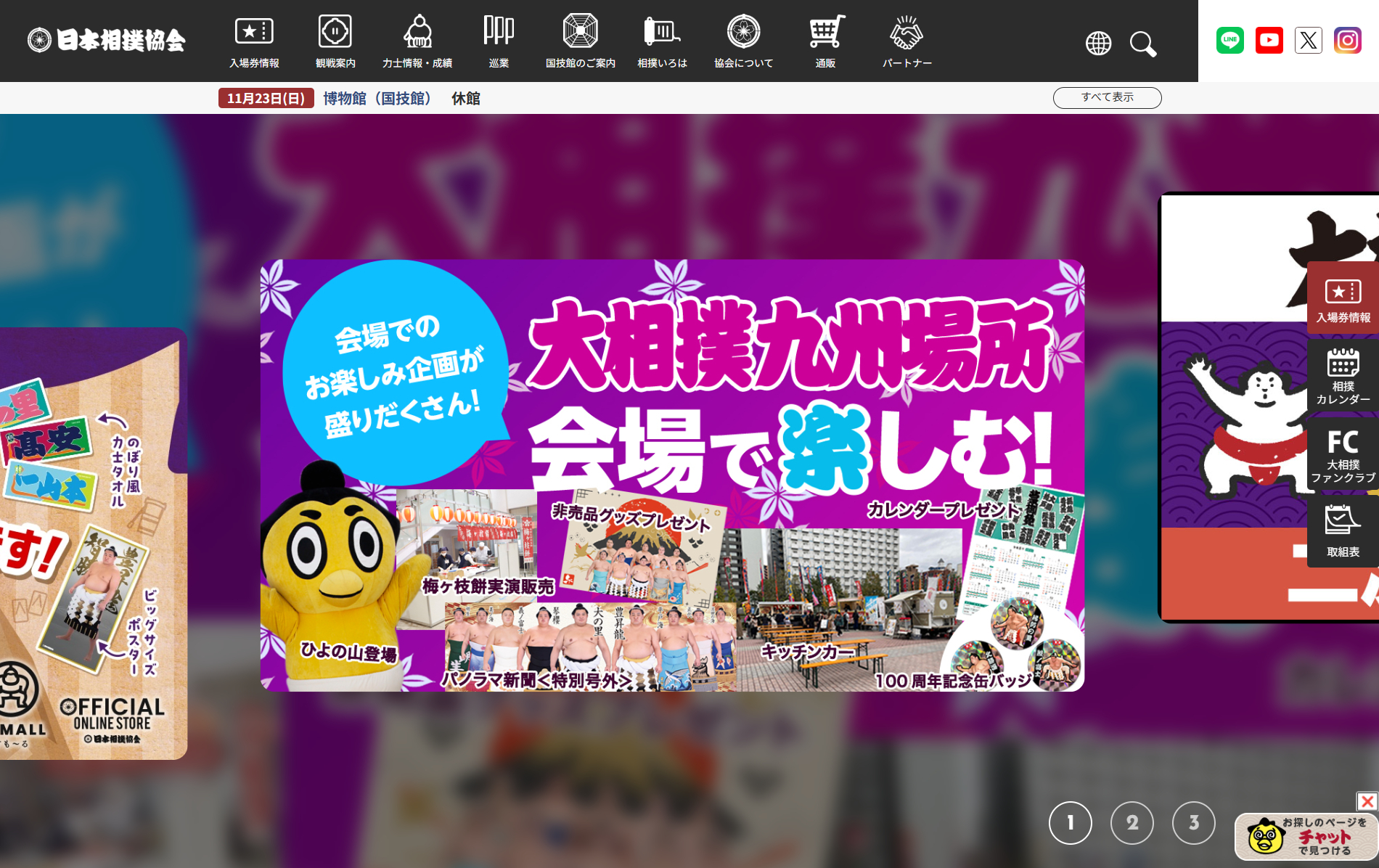Click the Japan Sumo Association logo
Image resolution: width=1379 pixels, height=868 pixels.
point(107,40)
